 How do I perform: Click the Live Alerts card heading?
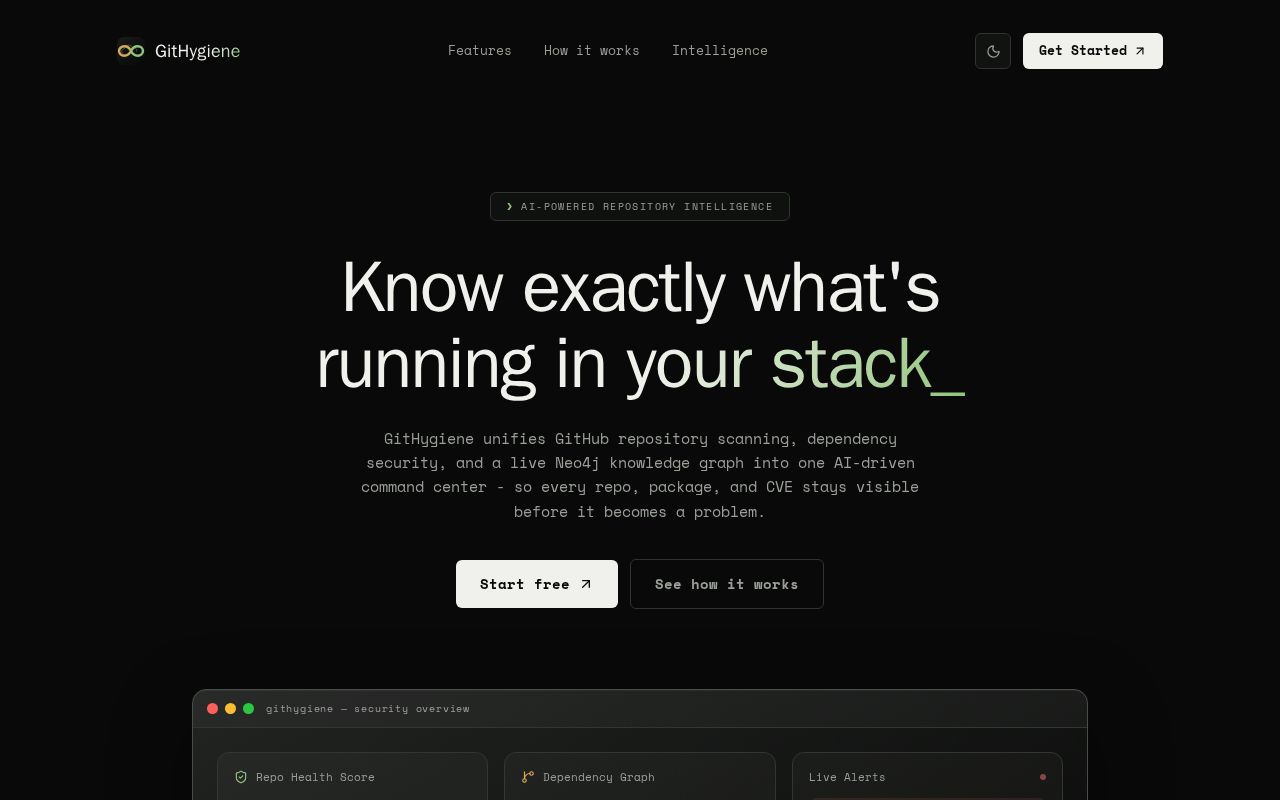847,777
